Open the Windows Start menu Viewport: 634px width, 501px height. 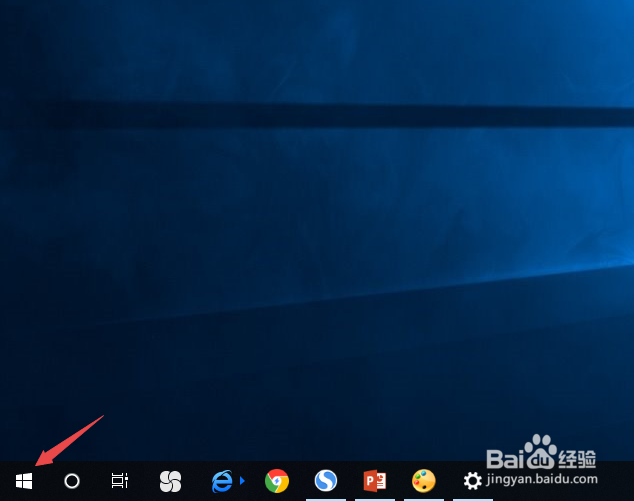coord(24,481)
